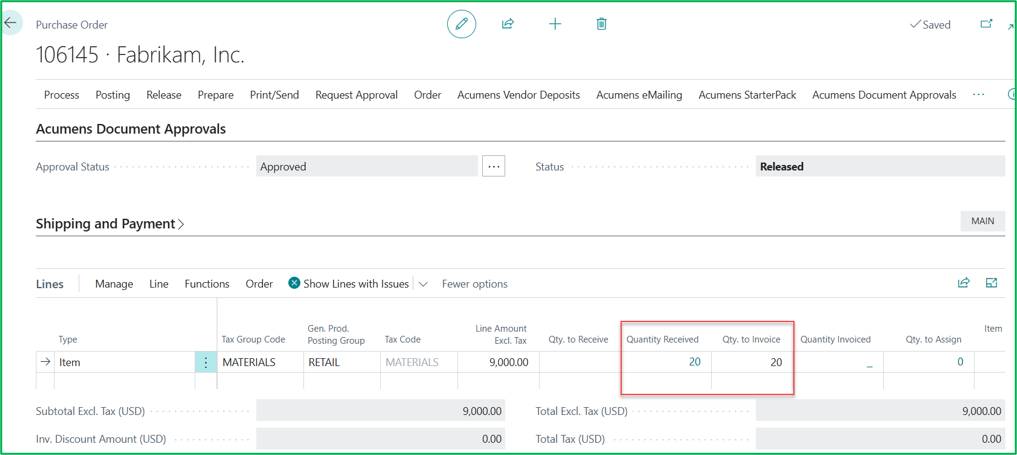Click the pencil edit icon
Screen dimensions: 1017x455
(461, 24)
